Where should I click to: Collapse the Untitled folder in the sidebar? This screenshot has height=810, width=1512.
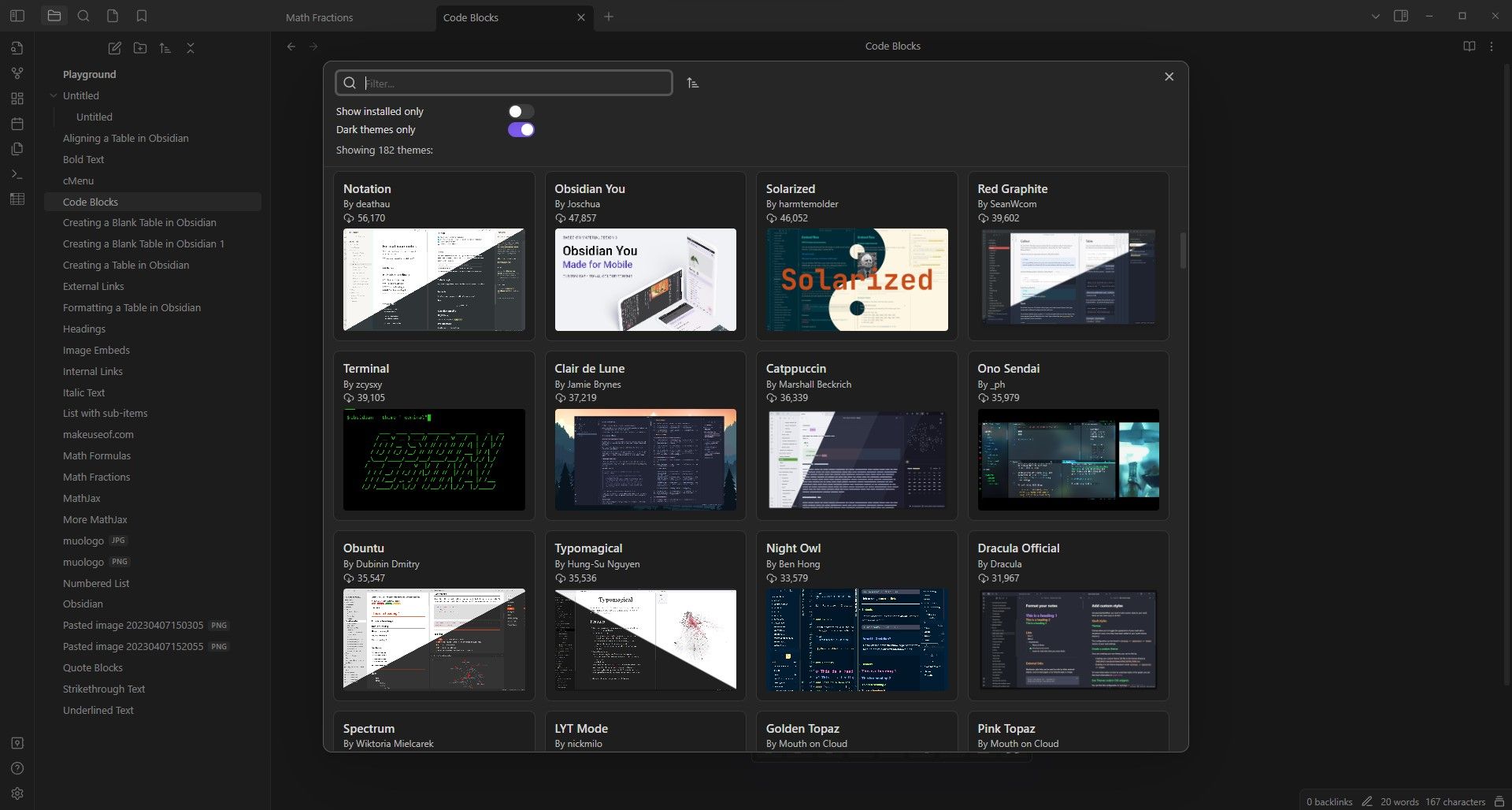(x=53, y=95)
